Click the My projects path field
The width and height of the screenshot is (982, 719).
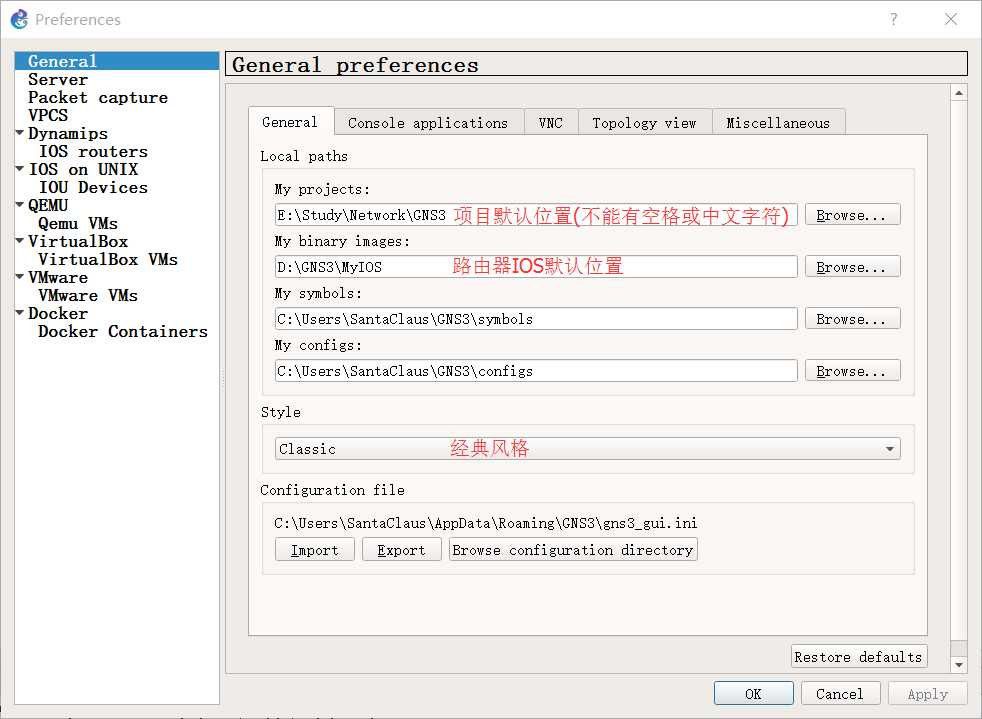(536, 215)
